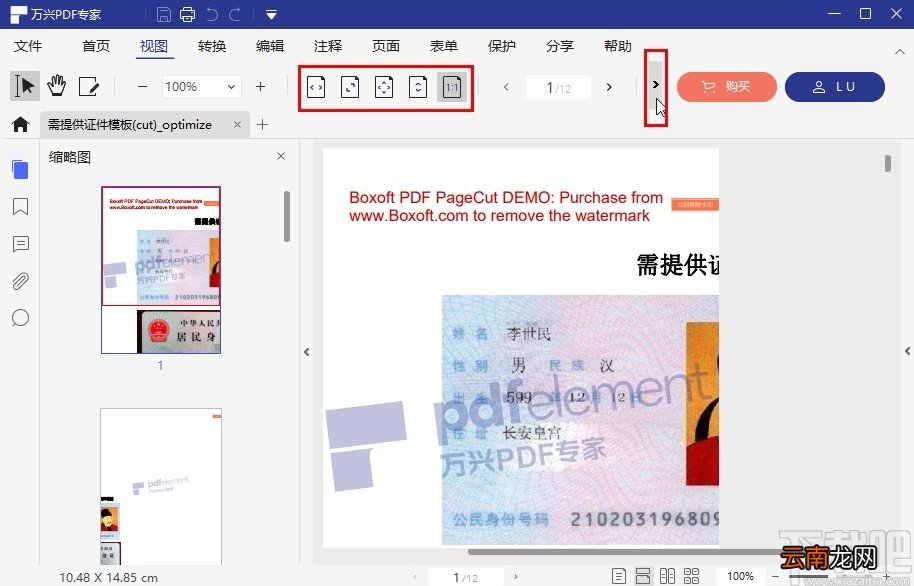Open the 文件 menu
This screenshot has width=914, height=586.
pyautogui.click(x=28, y=46)
